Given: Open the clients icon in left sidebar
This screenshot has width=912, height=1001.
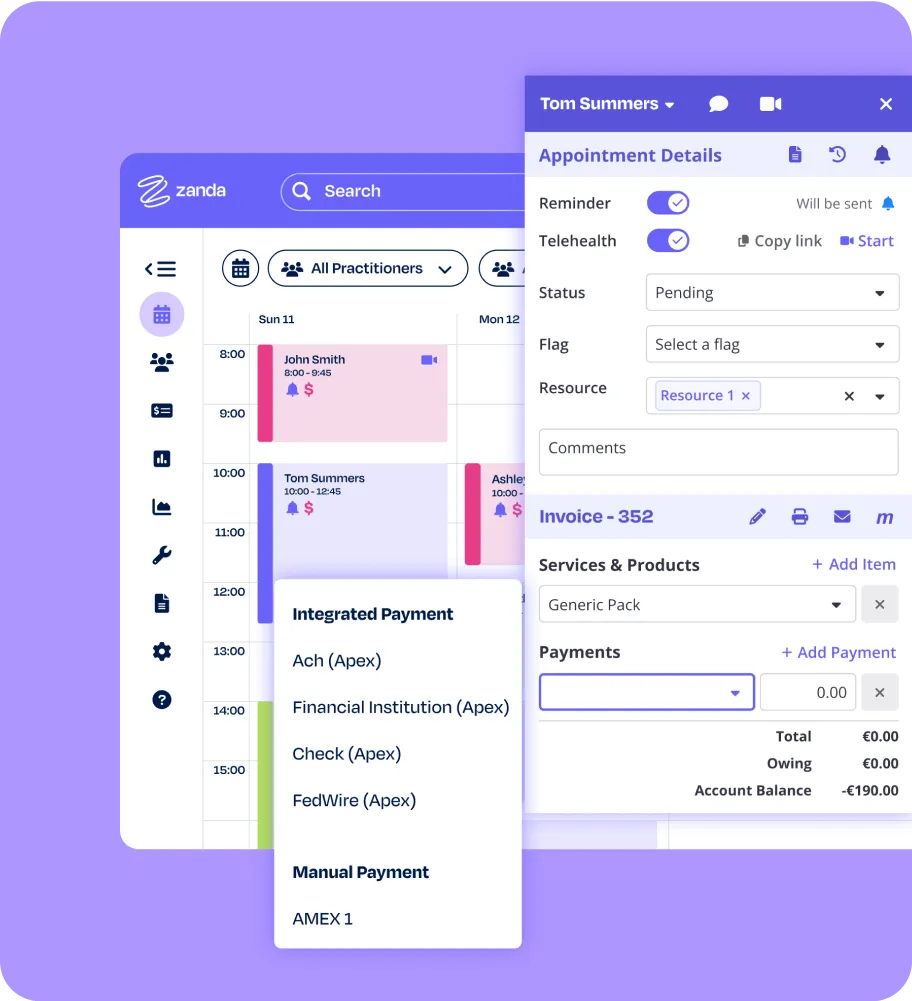Looking at the screenshot, I should pyautogui.click(x=161, y=363).
